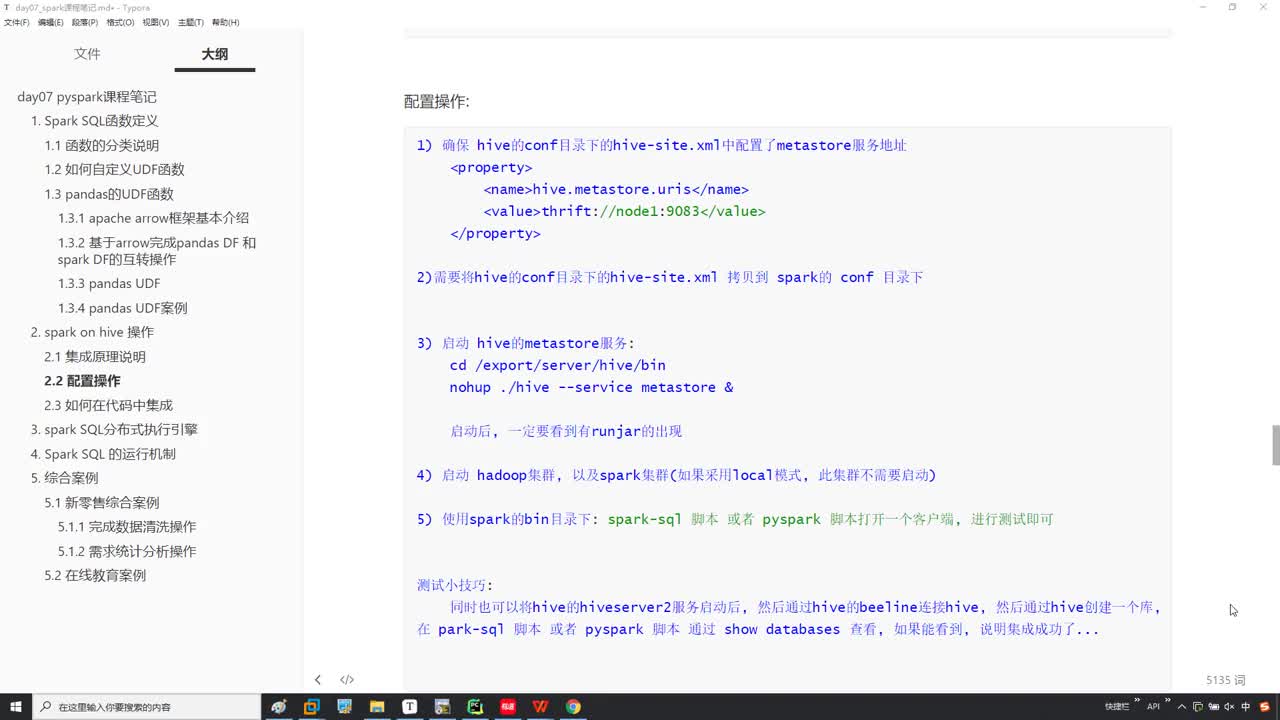1280x720 pixels.
Task: Click the hive.metastore.uris name line
Action: point(616,189)
